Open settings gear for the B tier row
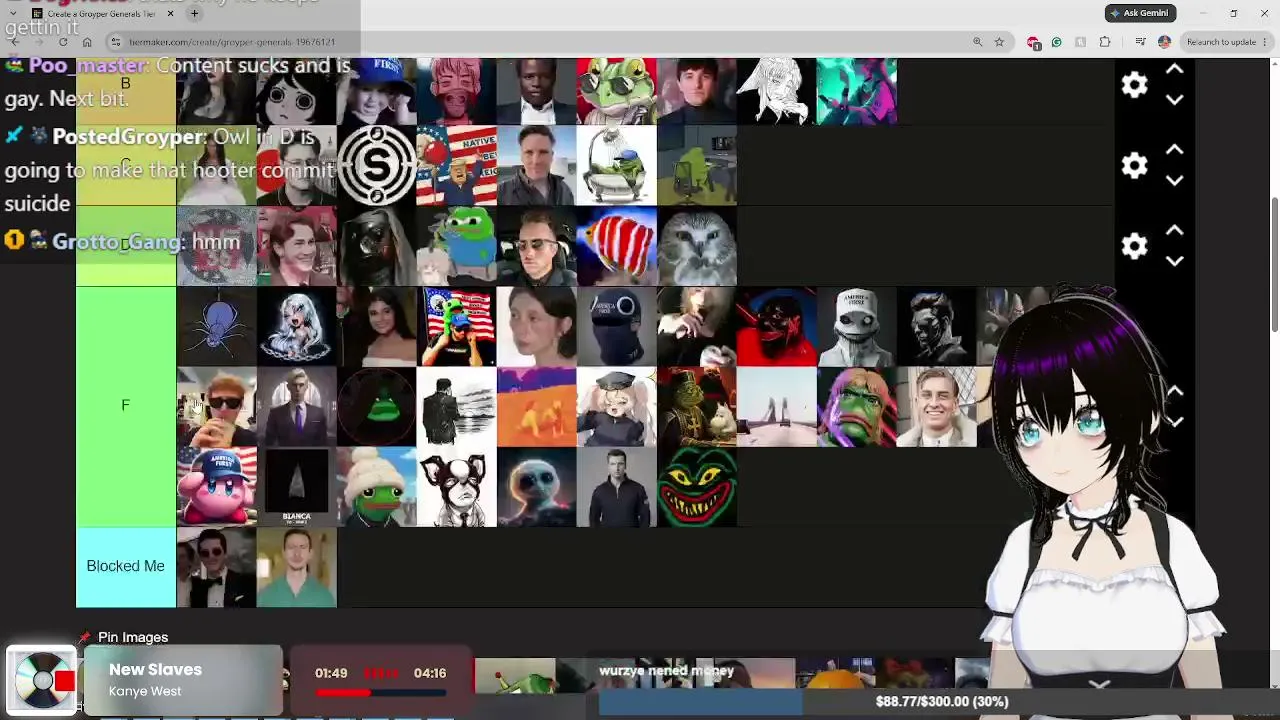1280x720 pixels. pyautogui.click(x=1134, y=85)
